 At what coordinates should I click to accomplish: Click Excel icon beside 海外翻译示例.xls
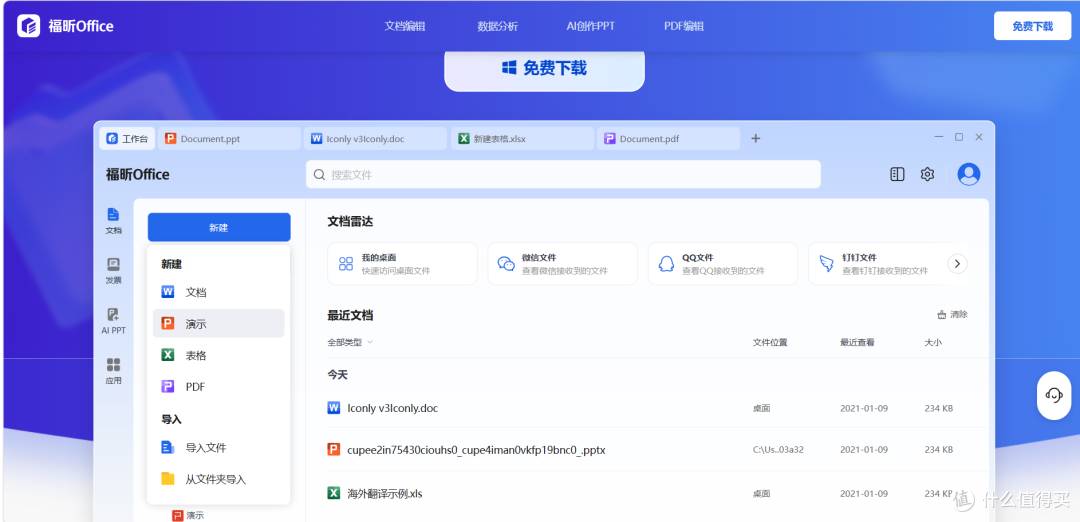(334, 493)
